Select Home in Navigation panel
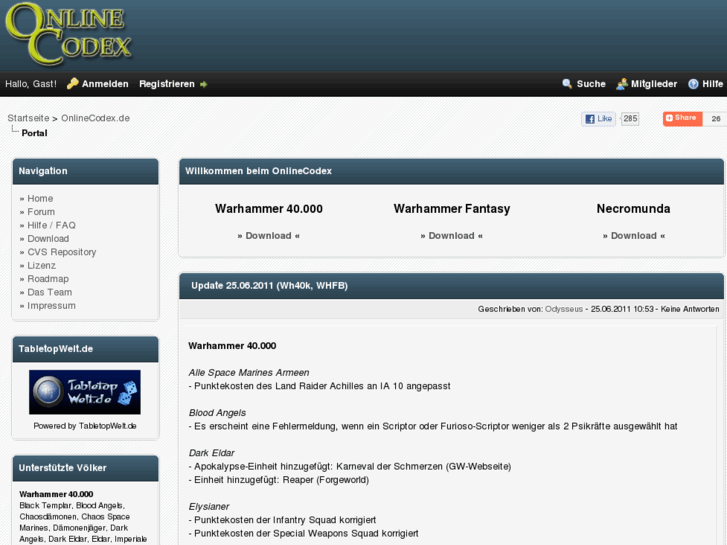This screenshot has height=545, width=727. click(40, 199)
